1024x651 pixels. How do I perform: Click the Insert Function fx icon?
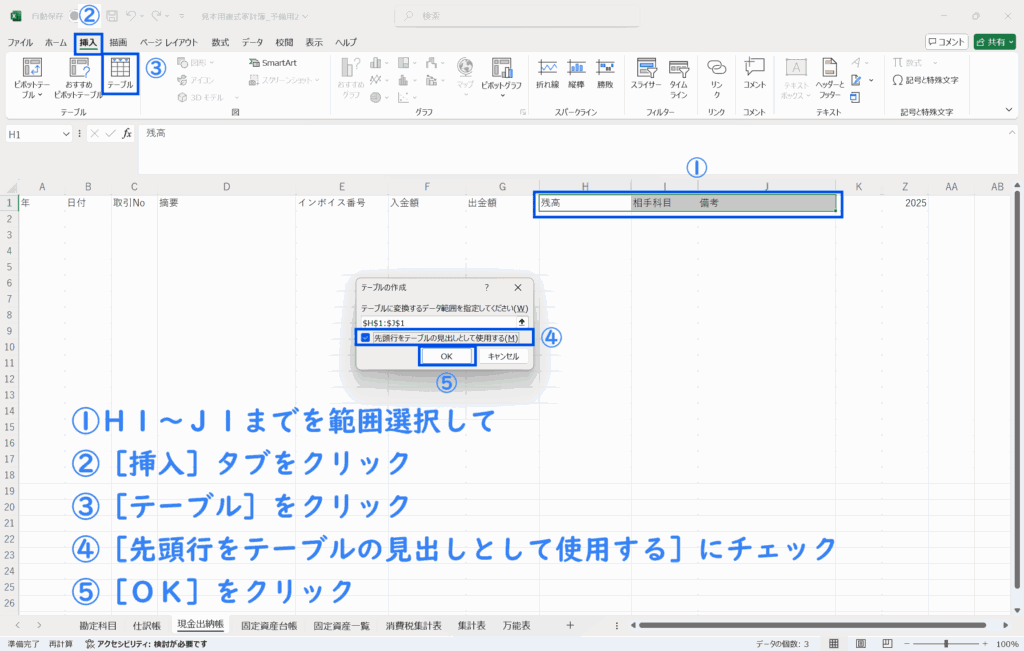(x=127, y=133)
